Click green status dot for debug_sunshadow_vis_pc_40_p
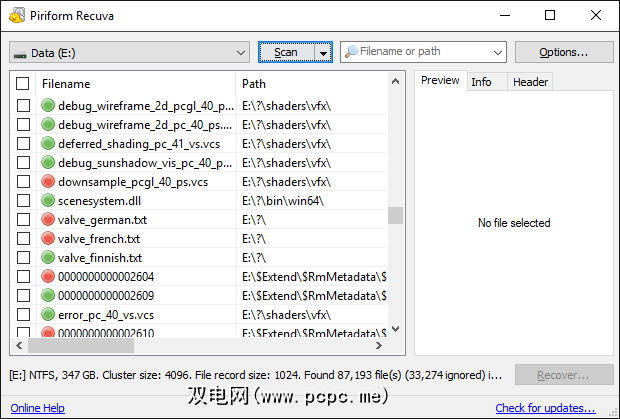The width and height of the screenshot is (620, 419). point(48,162)
